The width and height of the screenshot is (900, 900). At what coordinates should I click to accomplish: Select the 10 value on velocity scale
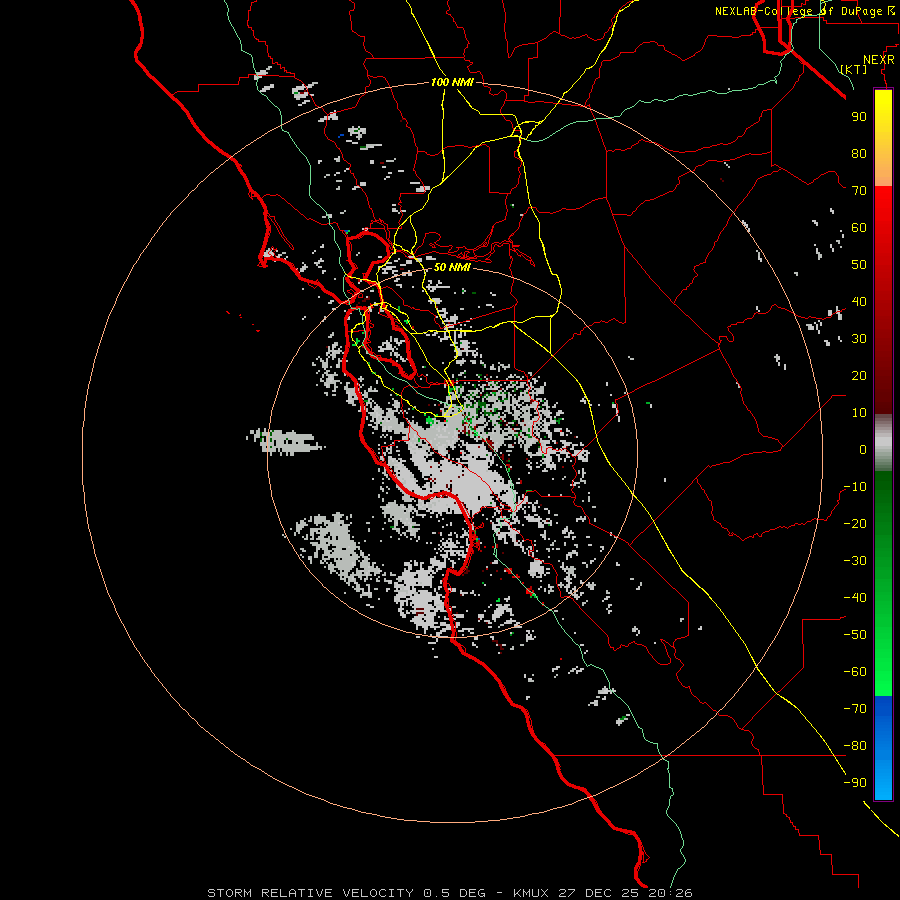tap(859, 413)
